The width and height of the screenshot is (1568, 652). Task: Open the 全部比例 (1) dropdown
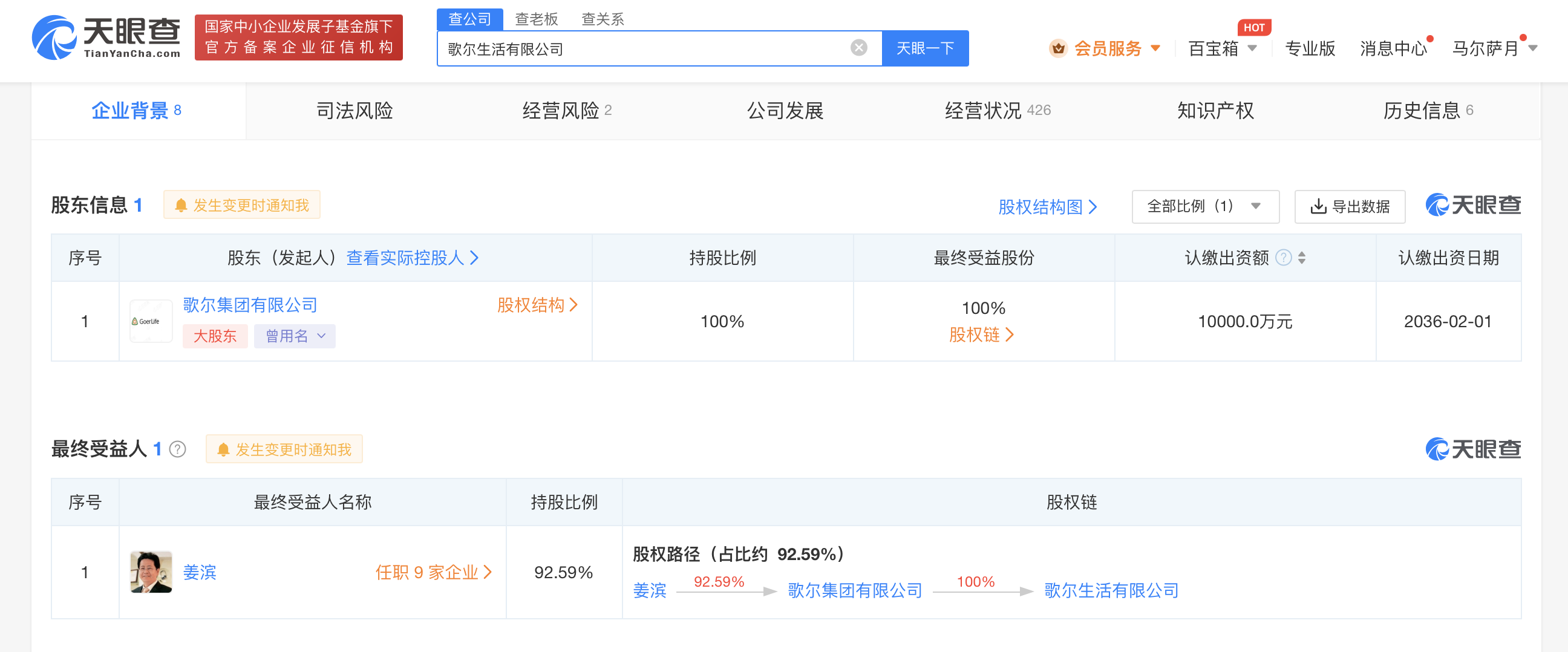point(1205,206)
